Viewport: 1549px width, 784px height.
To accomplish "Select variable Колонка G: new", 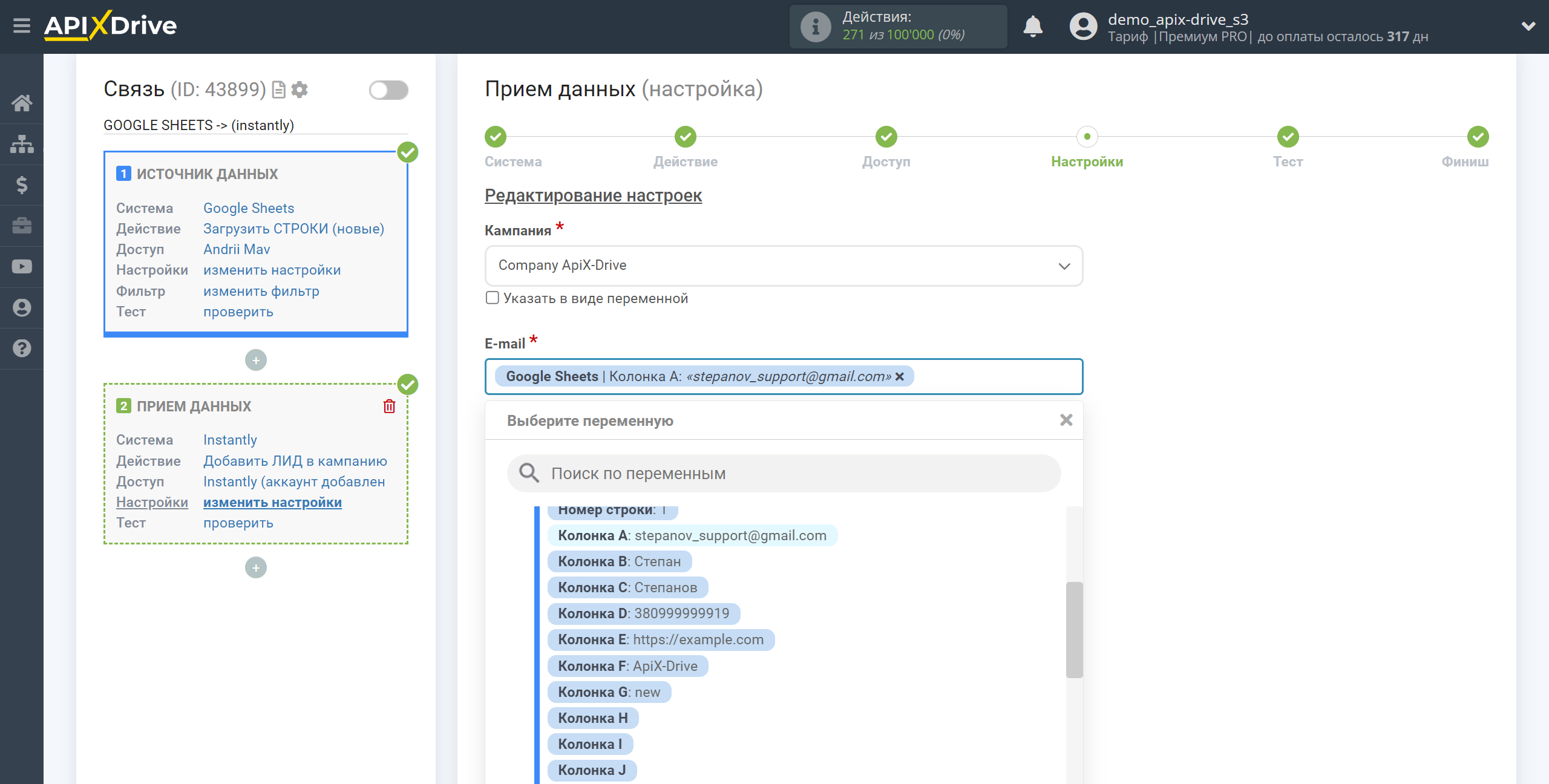I will [609, 692].
